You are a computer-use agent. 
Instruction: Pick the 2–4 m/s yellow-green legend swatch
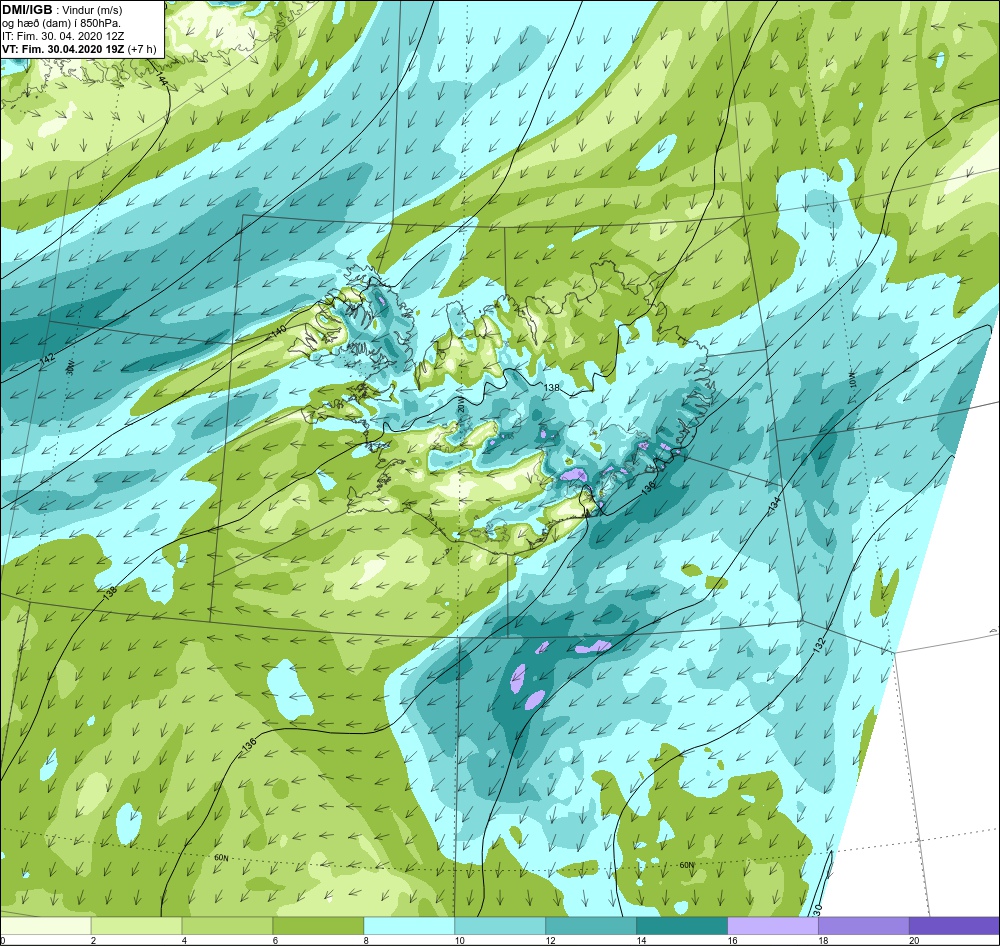(136, 925)
